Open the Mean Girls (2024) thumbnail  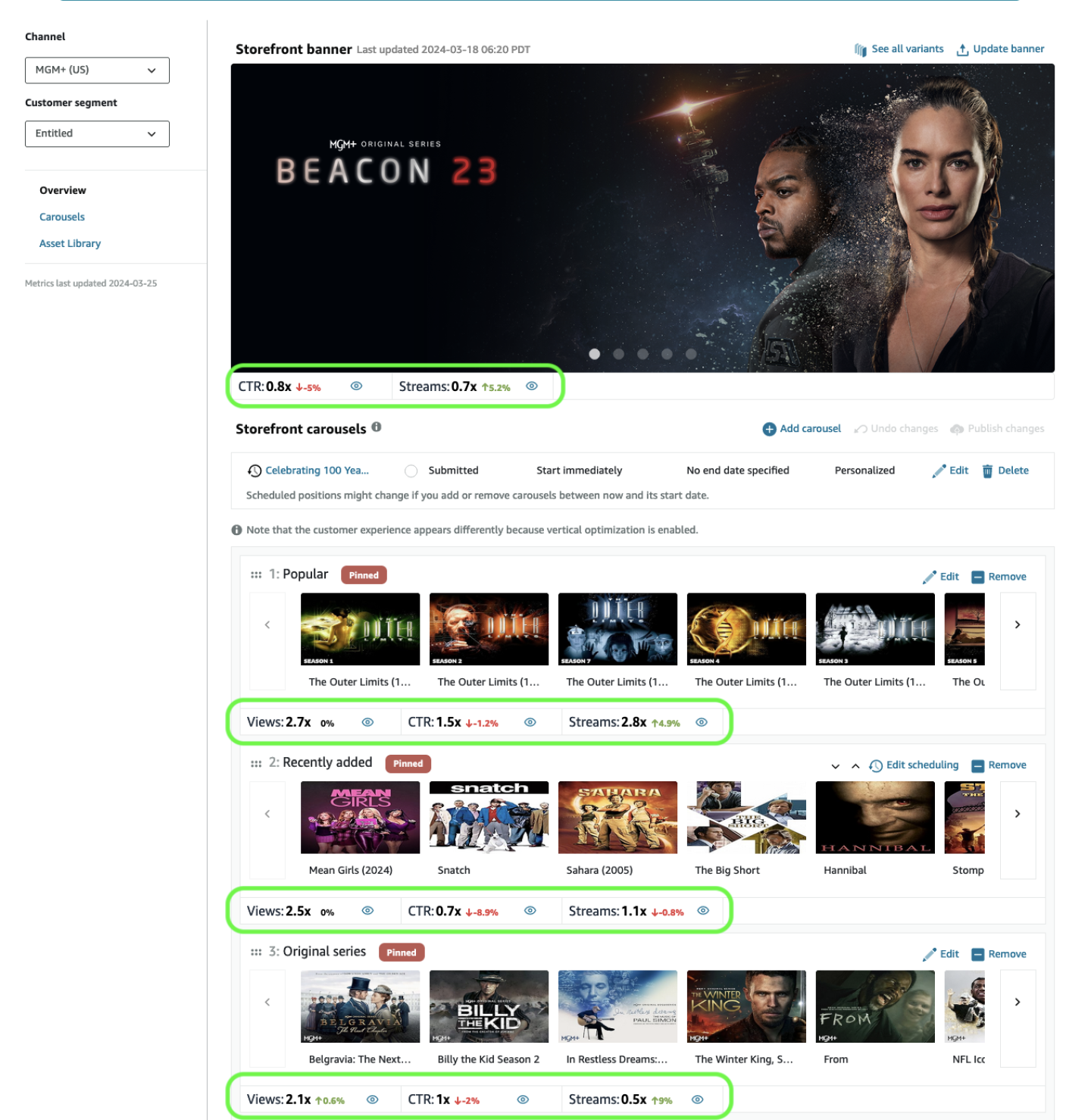[360, 818]
